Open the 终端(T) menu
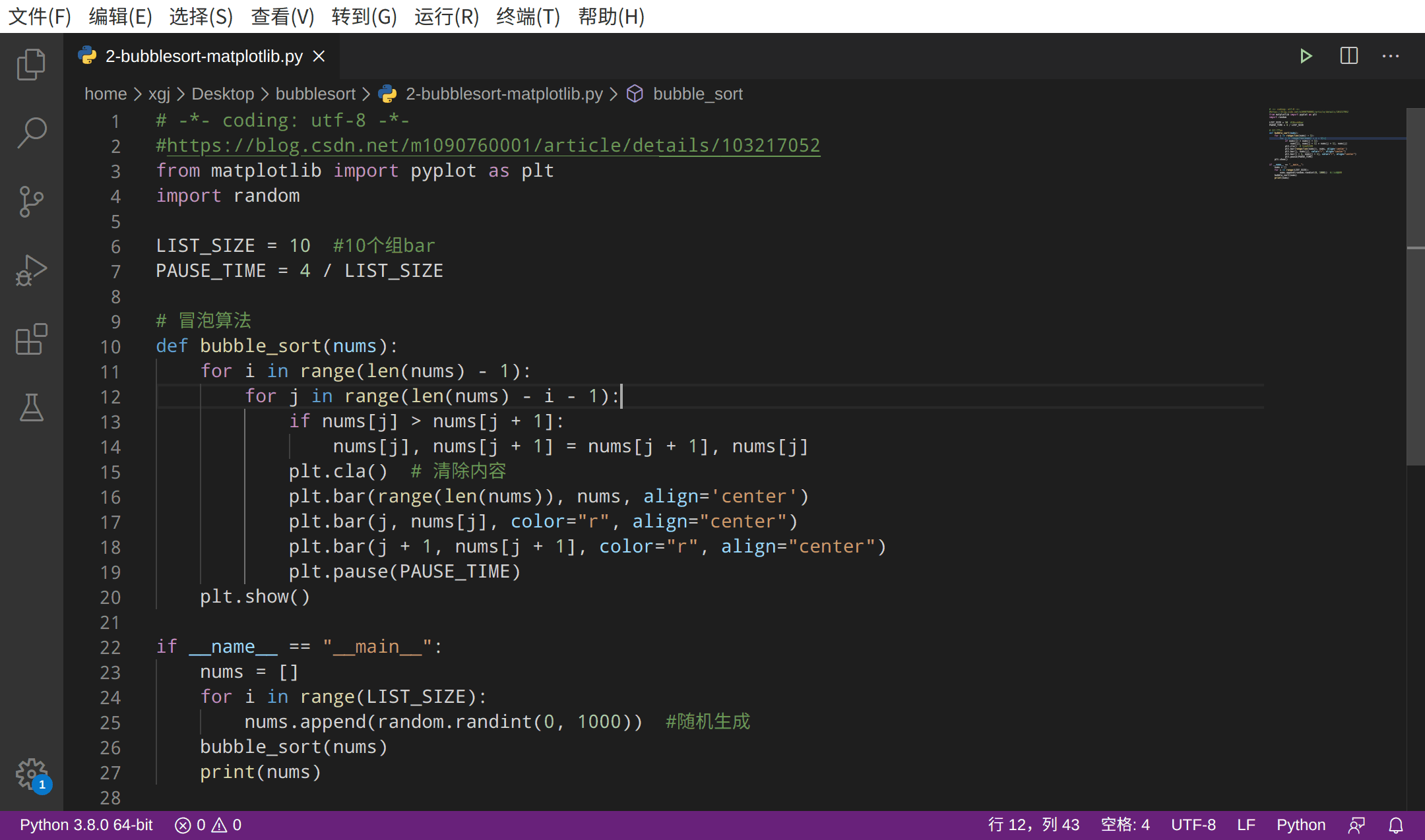 pyautogui.click(x=528, y=16)
